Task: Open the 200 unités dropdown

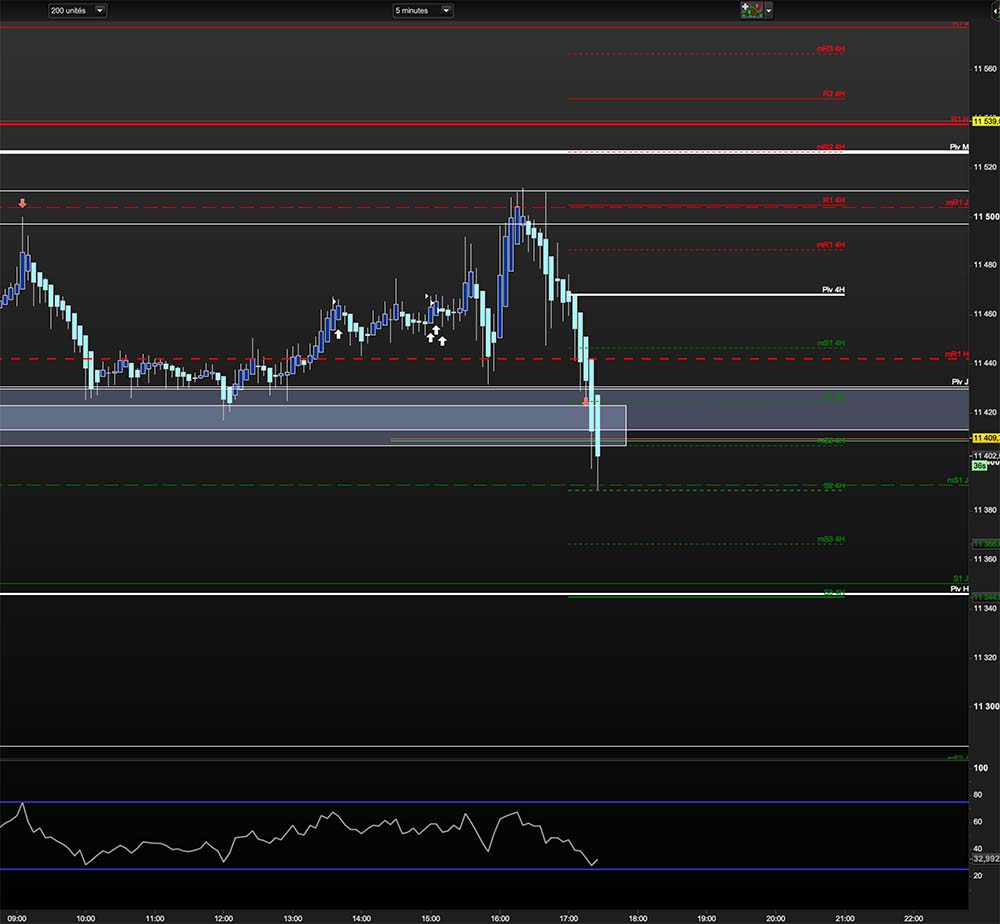Action: click(x=77, y=10)
